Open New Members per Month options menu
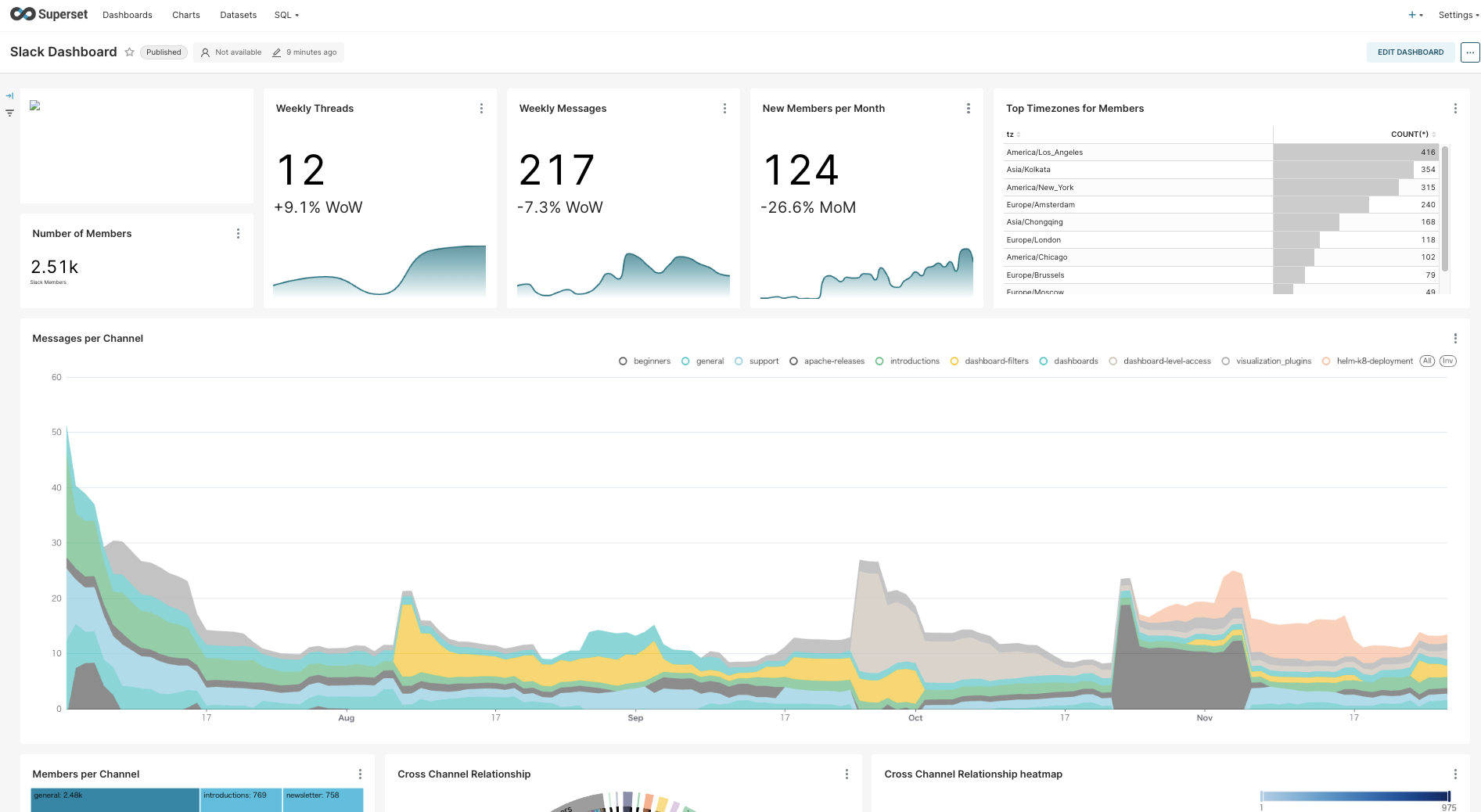The image size is (1481, 812). (968, 109)
